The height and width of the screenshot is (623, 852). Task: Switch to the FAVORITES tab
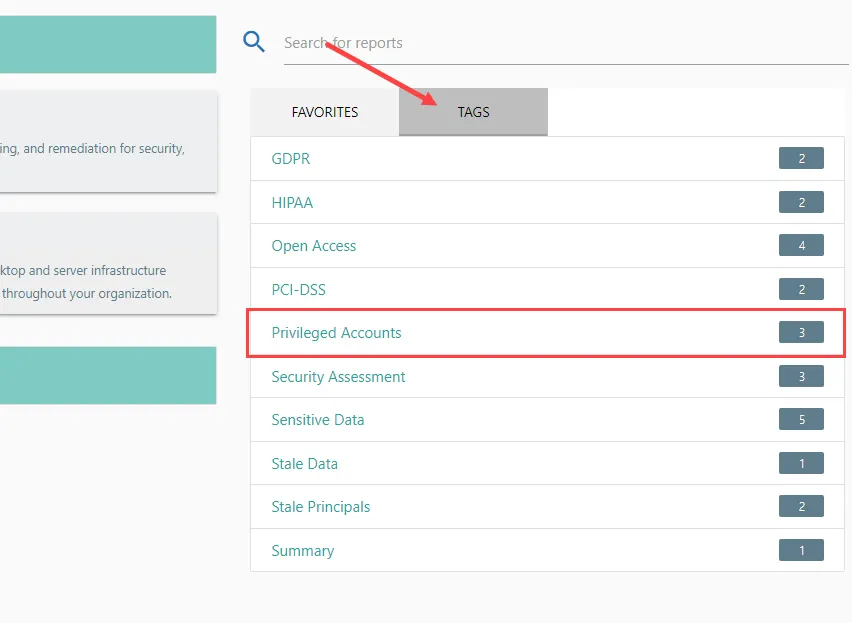coord(324,112)
